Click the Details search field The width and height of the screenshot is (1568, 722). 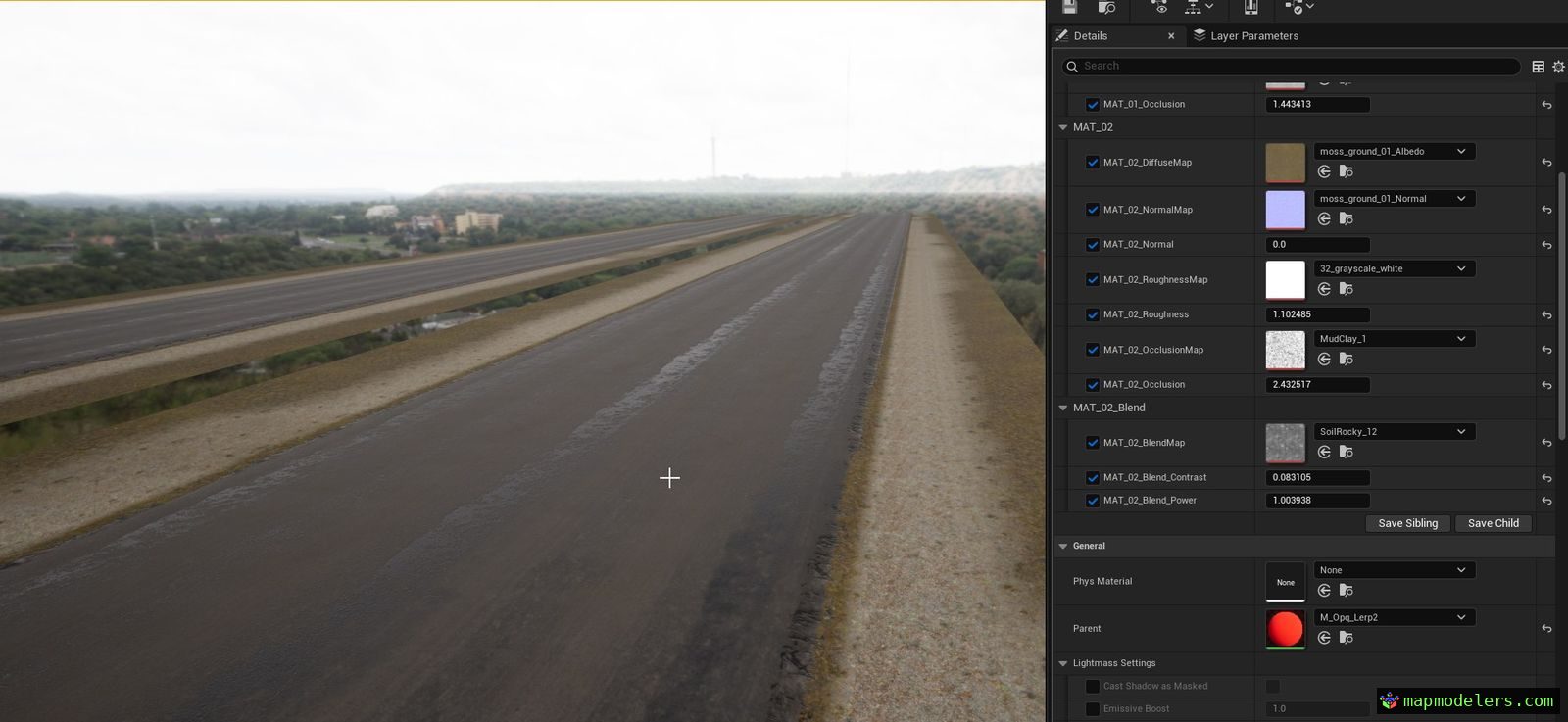tap(1292, 66)
